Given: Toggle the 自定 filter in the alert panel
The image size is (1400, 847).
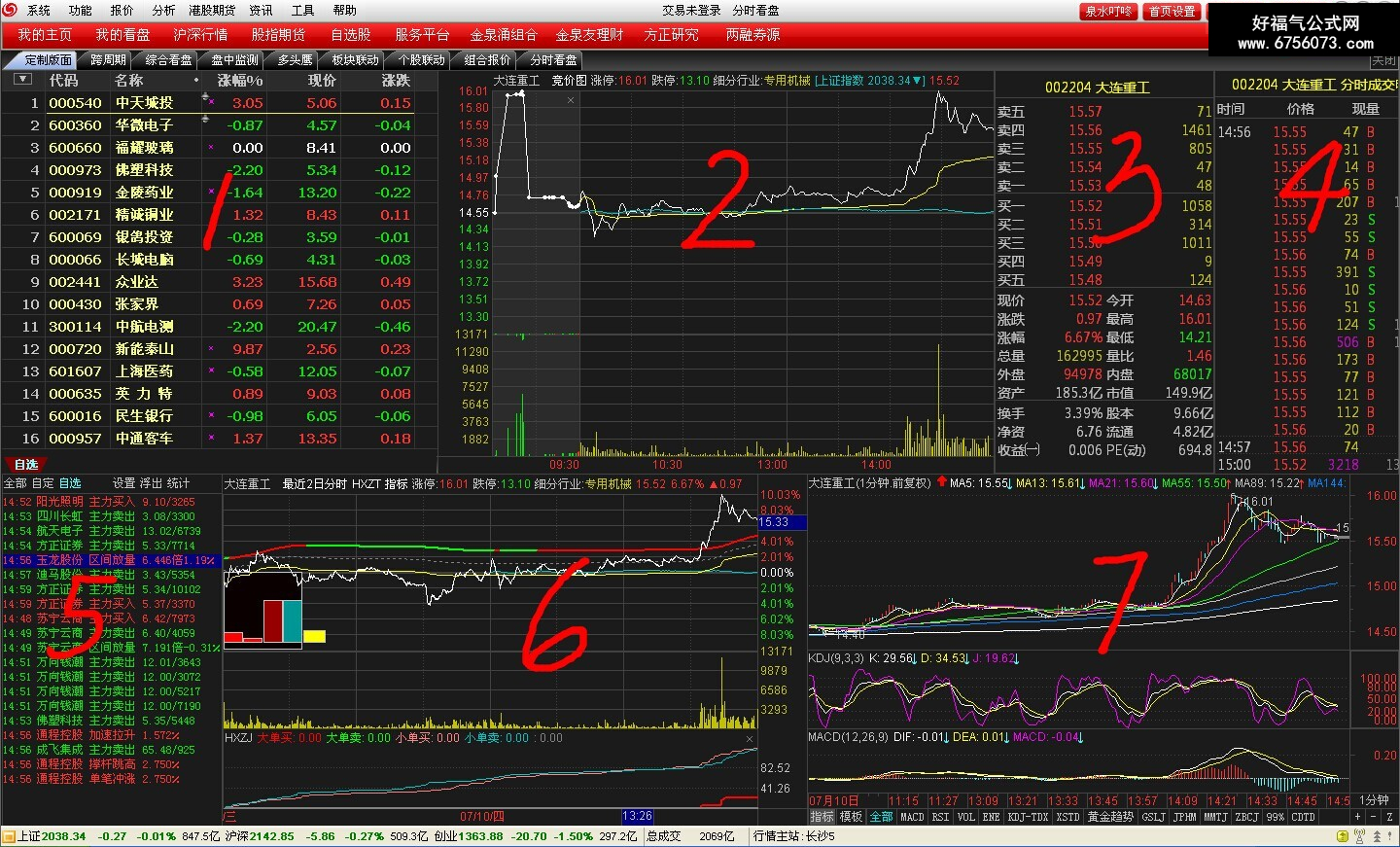Looking at the screenshot, I should click(43, 483).
